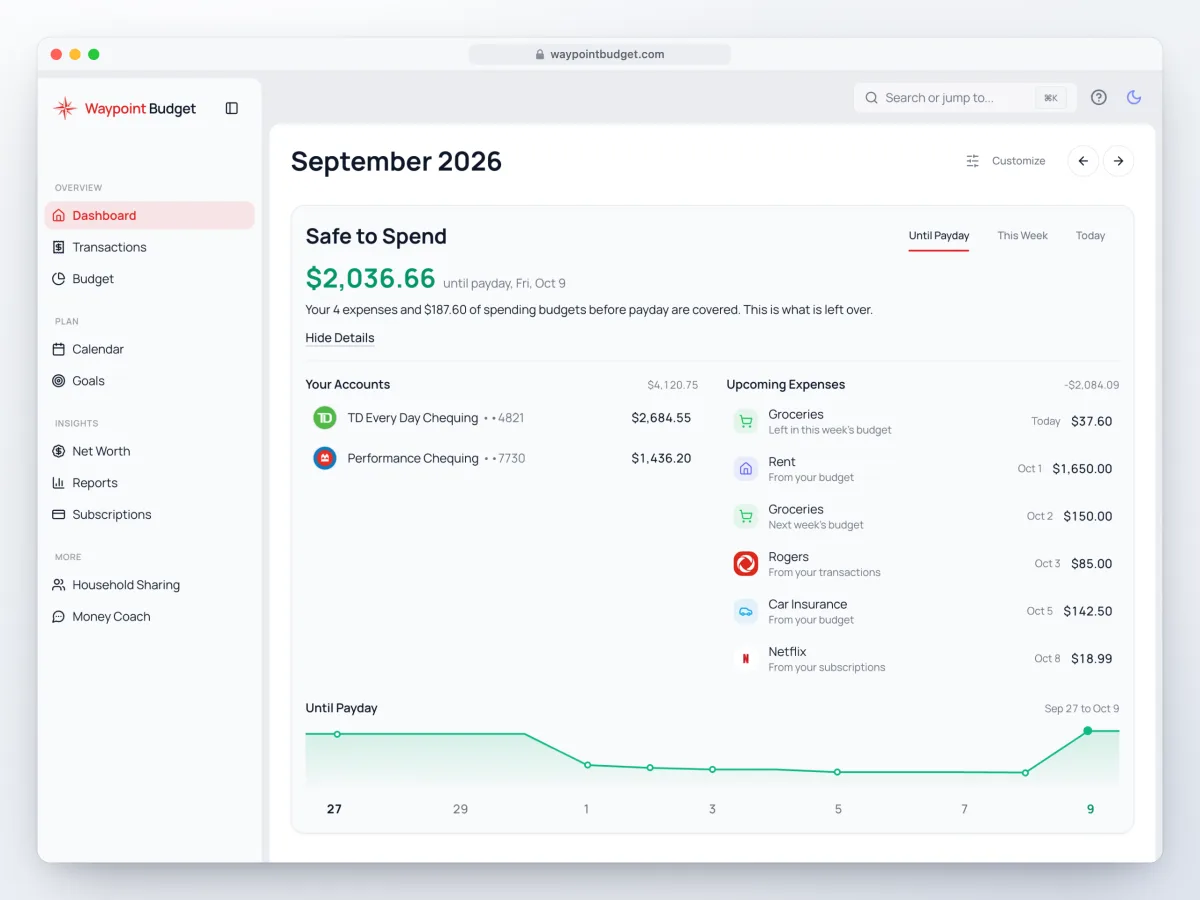Collapse the sidebar panel icon
This screenshot has width=1200, height=900.
coord(232,108)
